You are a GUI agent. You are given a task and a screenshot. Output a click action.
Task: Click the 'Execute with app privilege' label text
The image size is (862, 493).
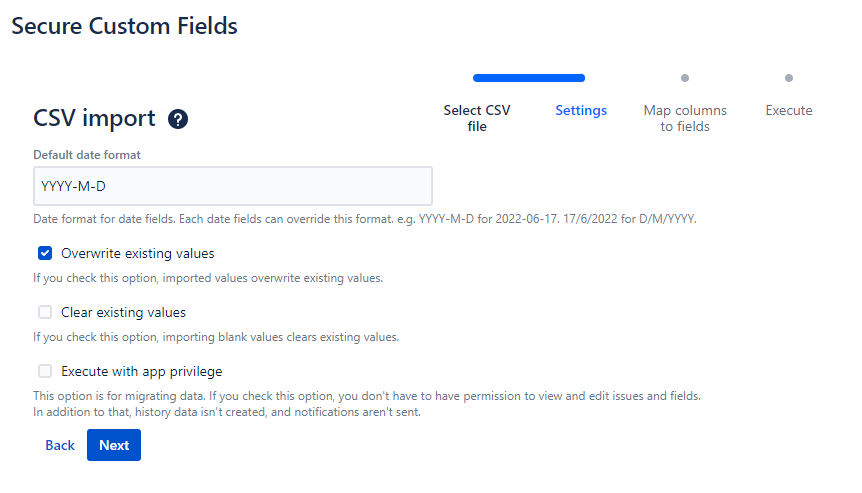click(x=141, y=371)
